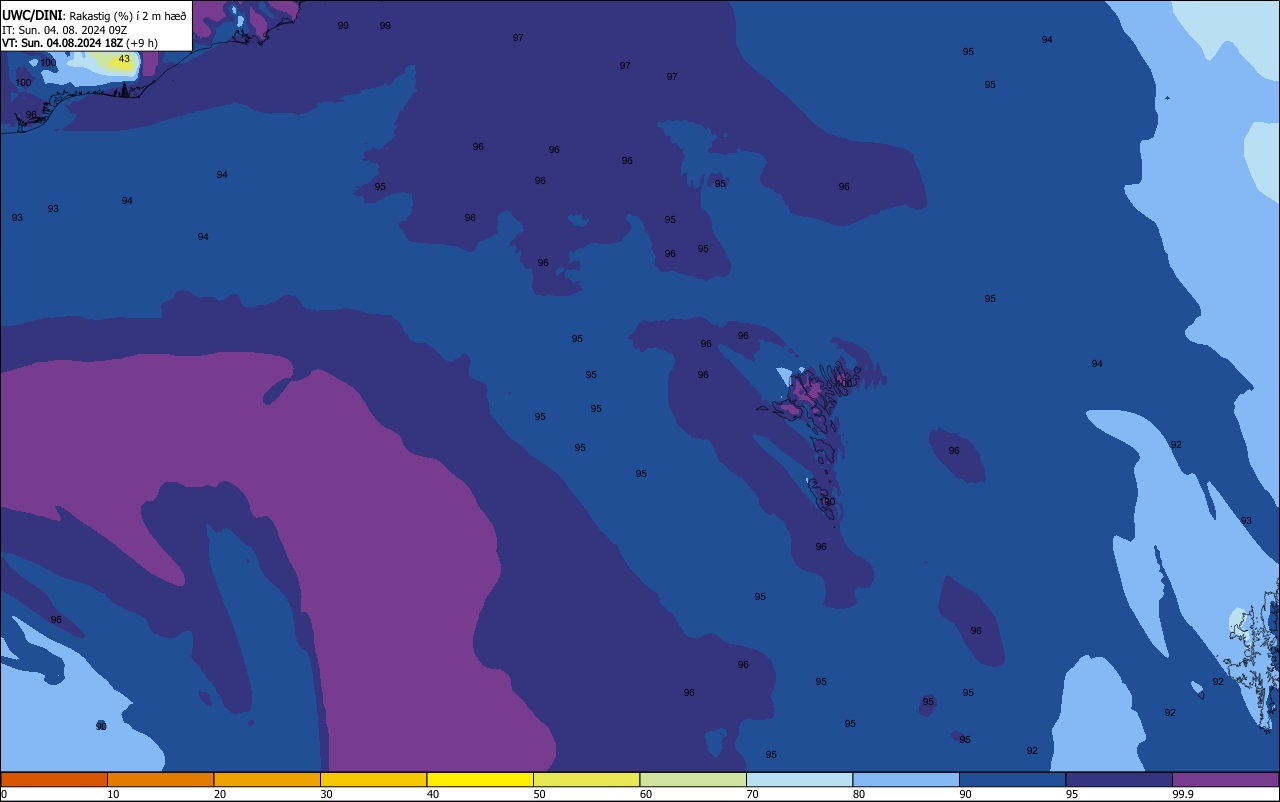Screen dimensions: 1280x802
Task: Click the 60–70 pale green legend swatch
Action: 693,779
